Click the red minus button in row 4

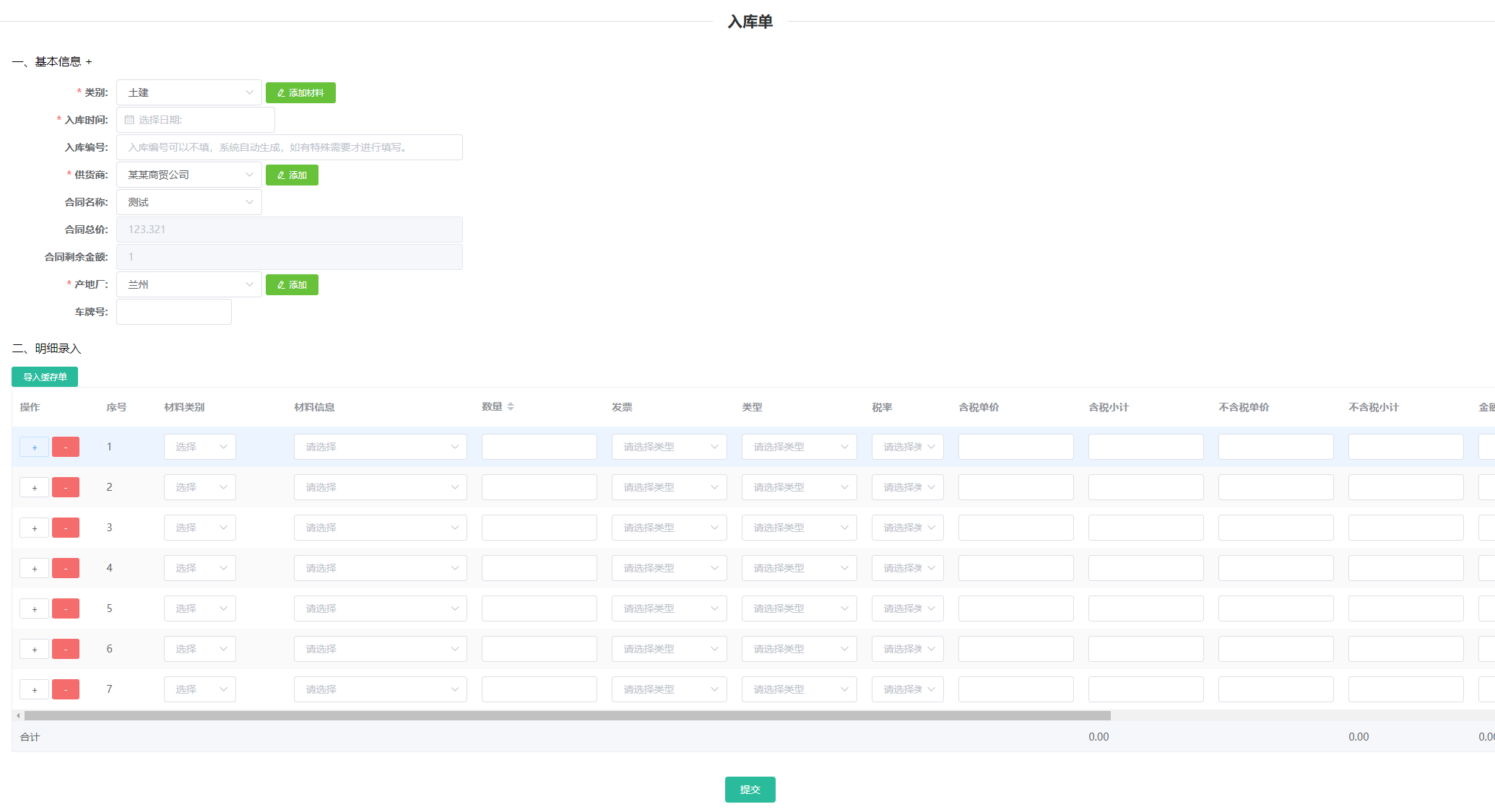(x=66, y=569)
